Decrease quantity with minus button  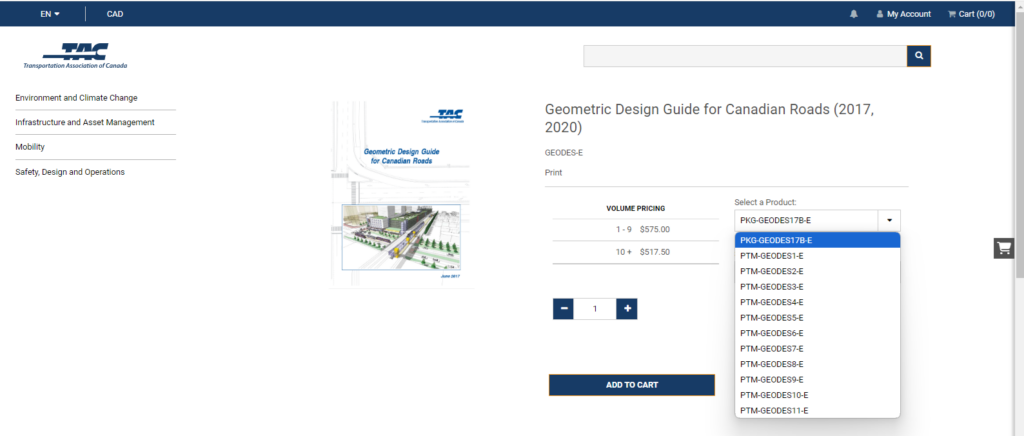point(563,309)
